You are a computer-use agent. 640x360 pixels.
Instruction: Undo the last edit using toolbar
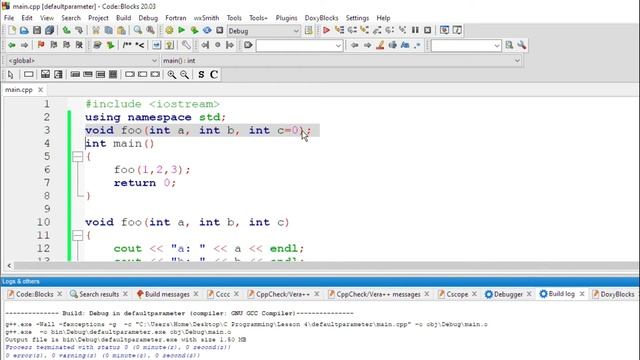click(x=67, y=30)
